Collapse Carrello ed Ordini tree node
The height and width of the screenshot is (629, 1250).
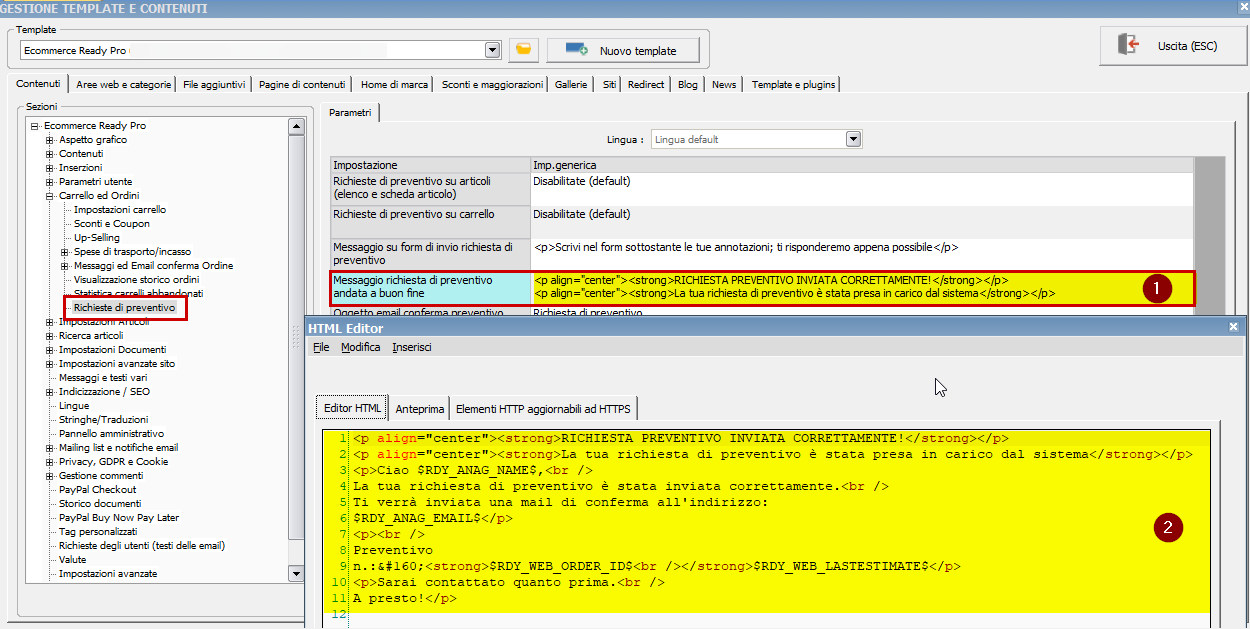(50, 196)
